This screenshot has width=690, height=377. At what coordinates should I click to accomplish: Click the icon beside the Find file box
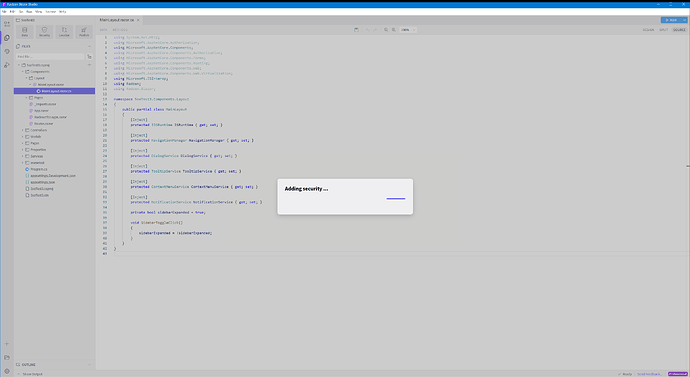89,57
